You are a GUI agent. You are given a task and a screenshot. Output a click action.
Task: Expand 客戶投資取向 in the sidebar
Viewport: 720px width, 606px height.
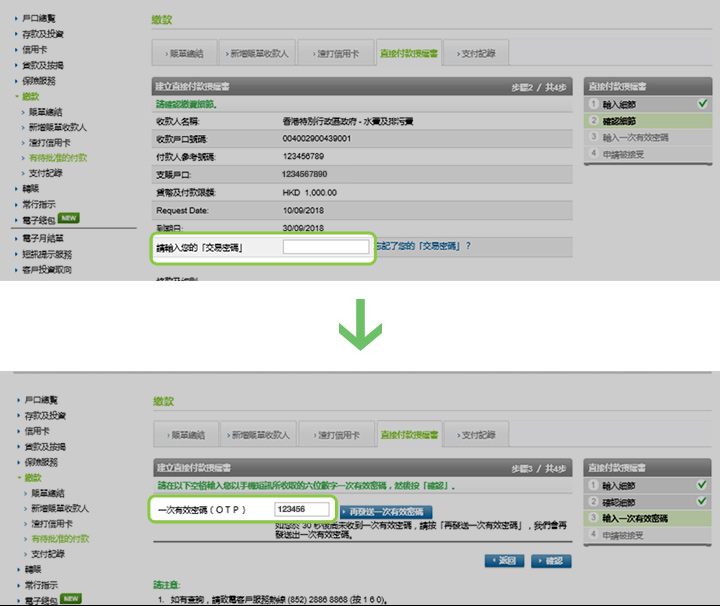pos(47,270)
